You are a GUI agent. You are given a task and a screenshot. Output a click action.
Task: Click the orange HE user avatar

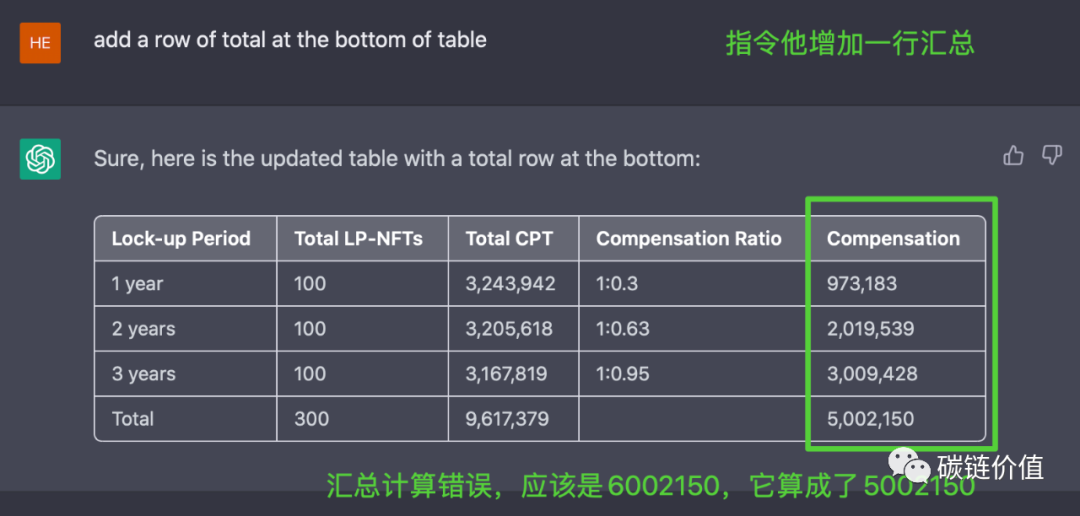pos(40,43)
